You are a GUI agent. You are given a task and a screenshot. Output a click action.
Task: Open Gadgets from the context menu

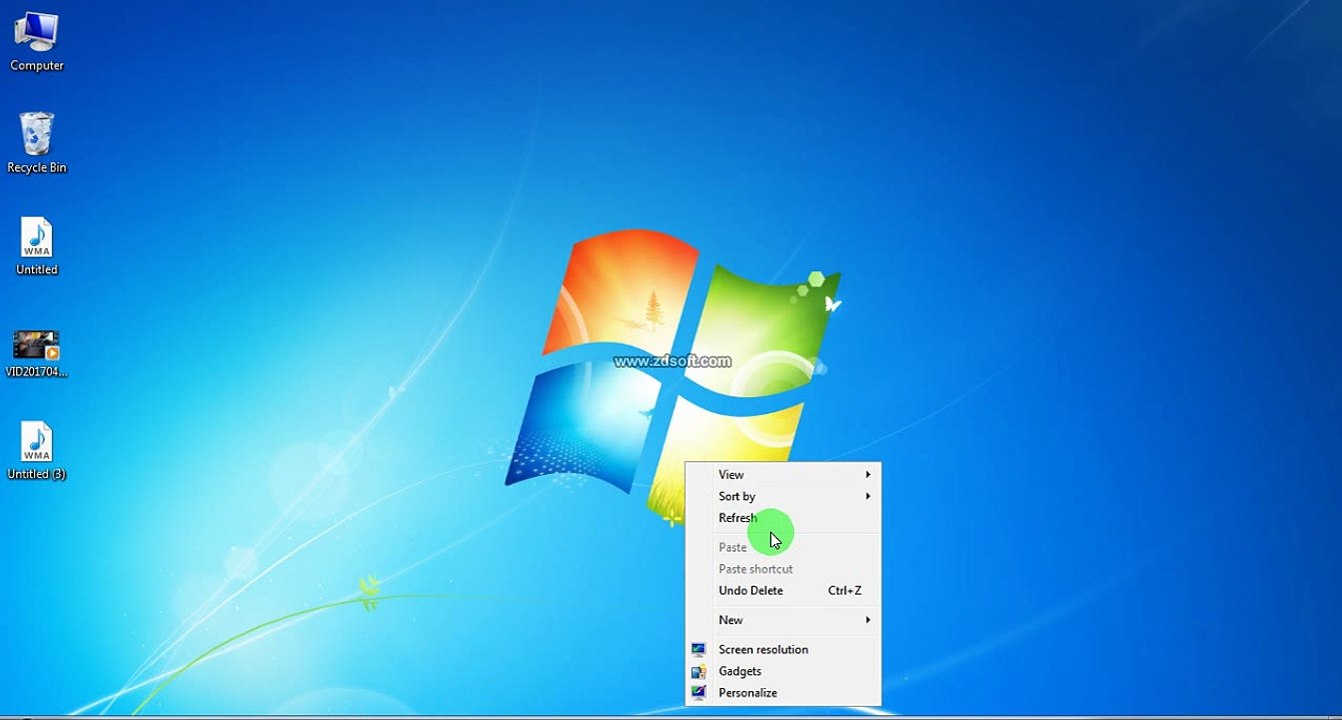pyautogui.click(x=783, y=672)
